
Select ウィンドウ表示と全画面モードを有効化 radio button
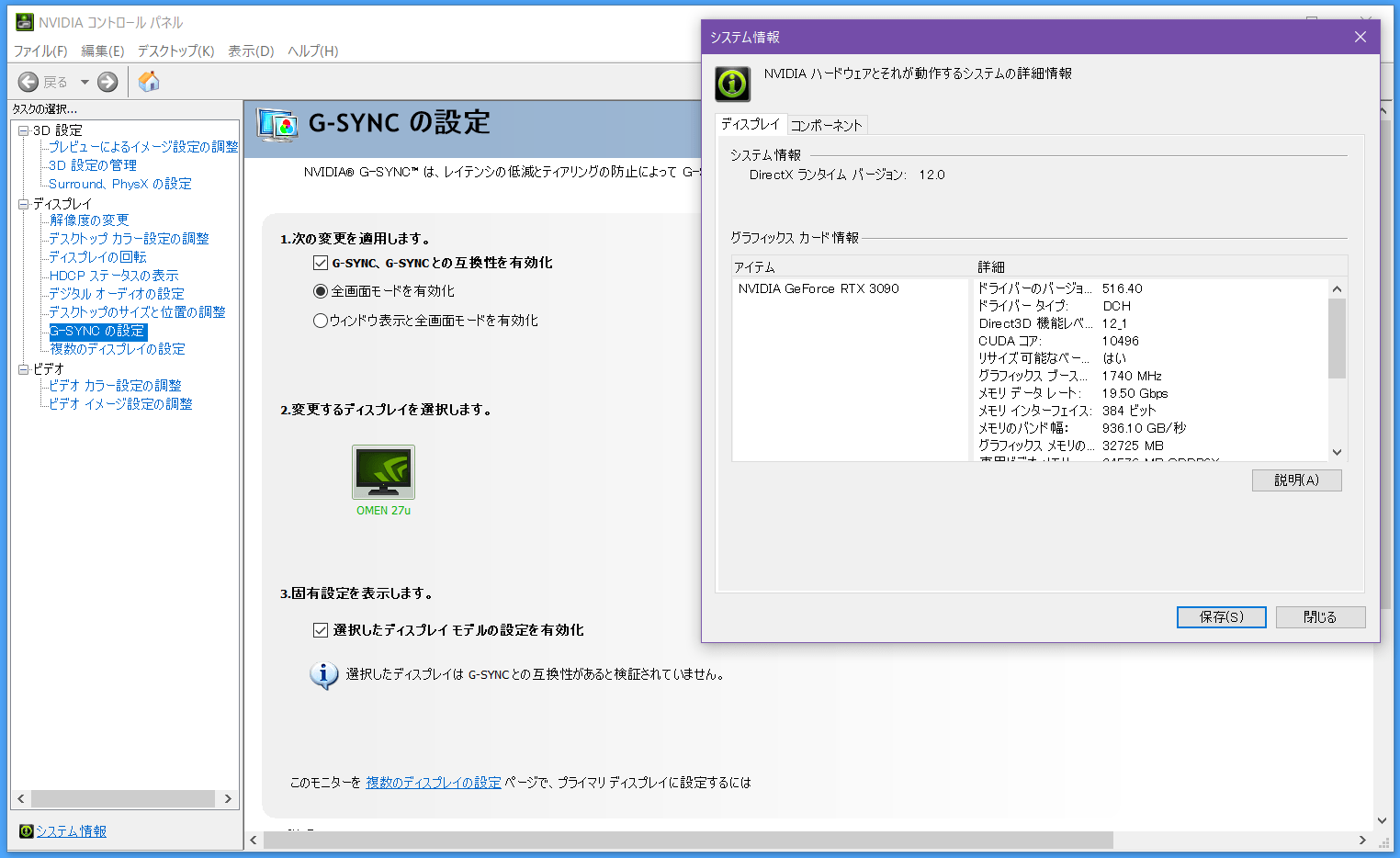click(x=321, y=321)
